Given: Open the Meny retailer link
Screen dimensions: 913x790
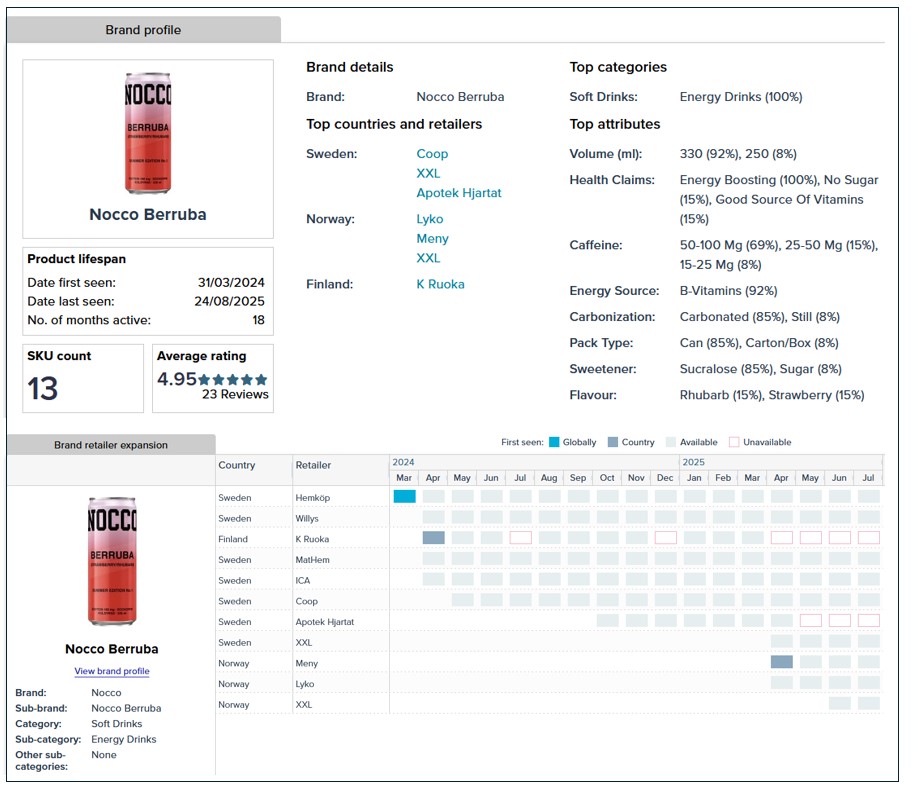Looking at the screenshot, I should point(432,239).
